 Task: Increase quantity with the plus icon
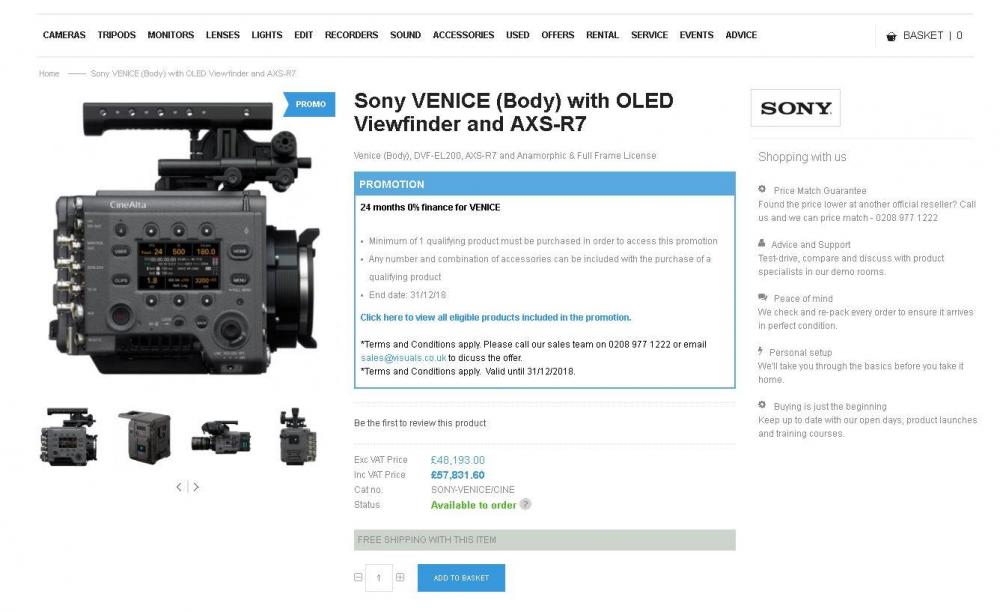400,577
